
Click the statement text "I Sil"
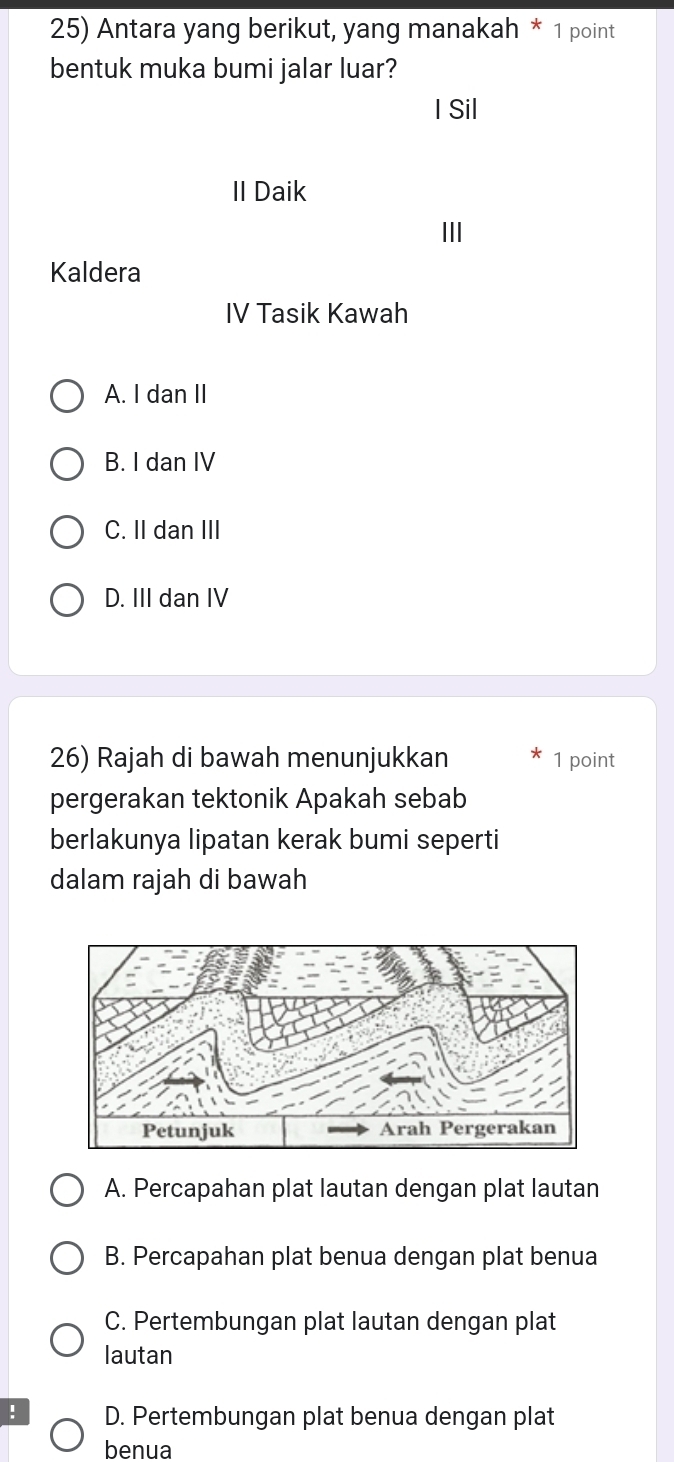(x=456, y=110)
